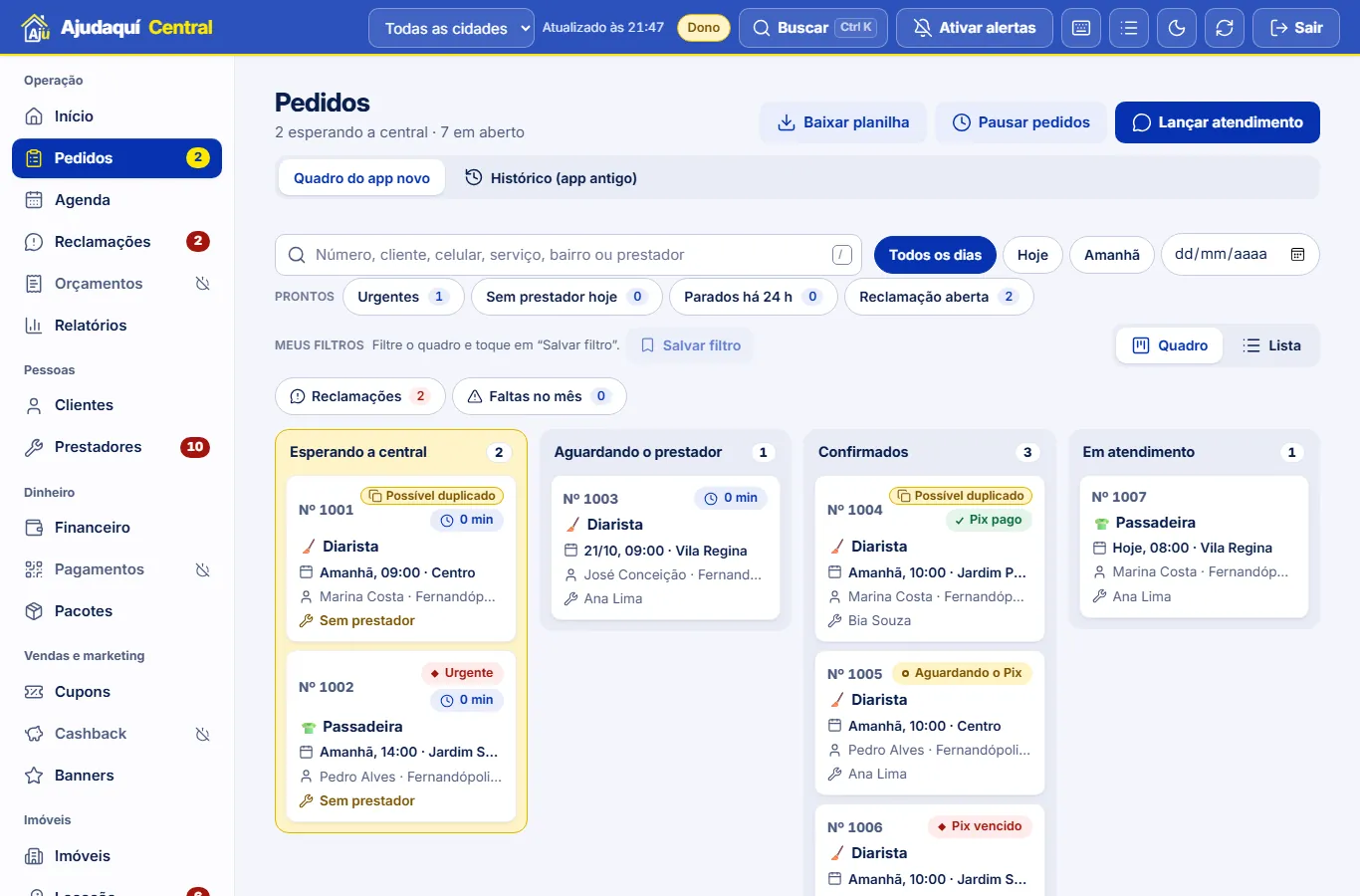This screenshot has height=896, width=1360.
Task: Open Cupons in the sidebar
Action: [116, 692]
